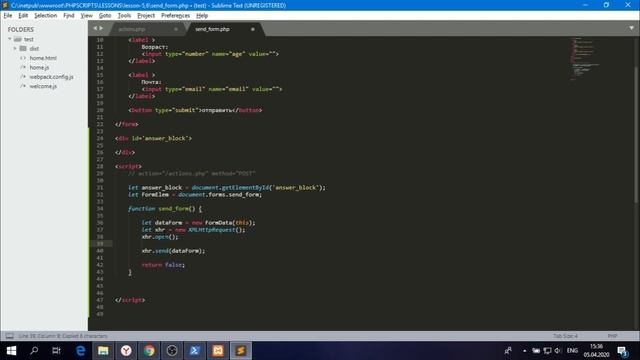Place cursor on the xhr.open() line

[160, 237]
